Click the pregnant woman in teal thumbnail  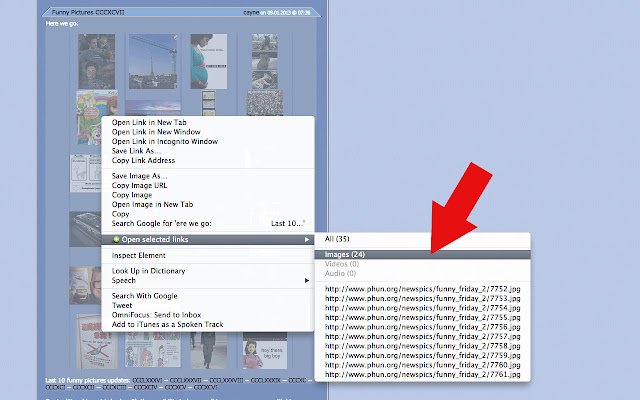tap(209, 62)
